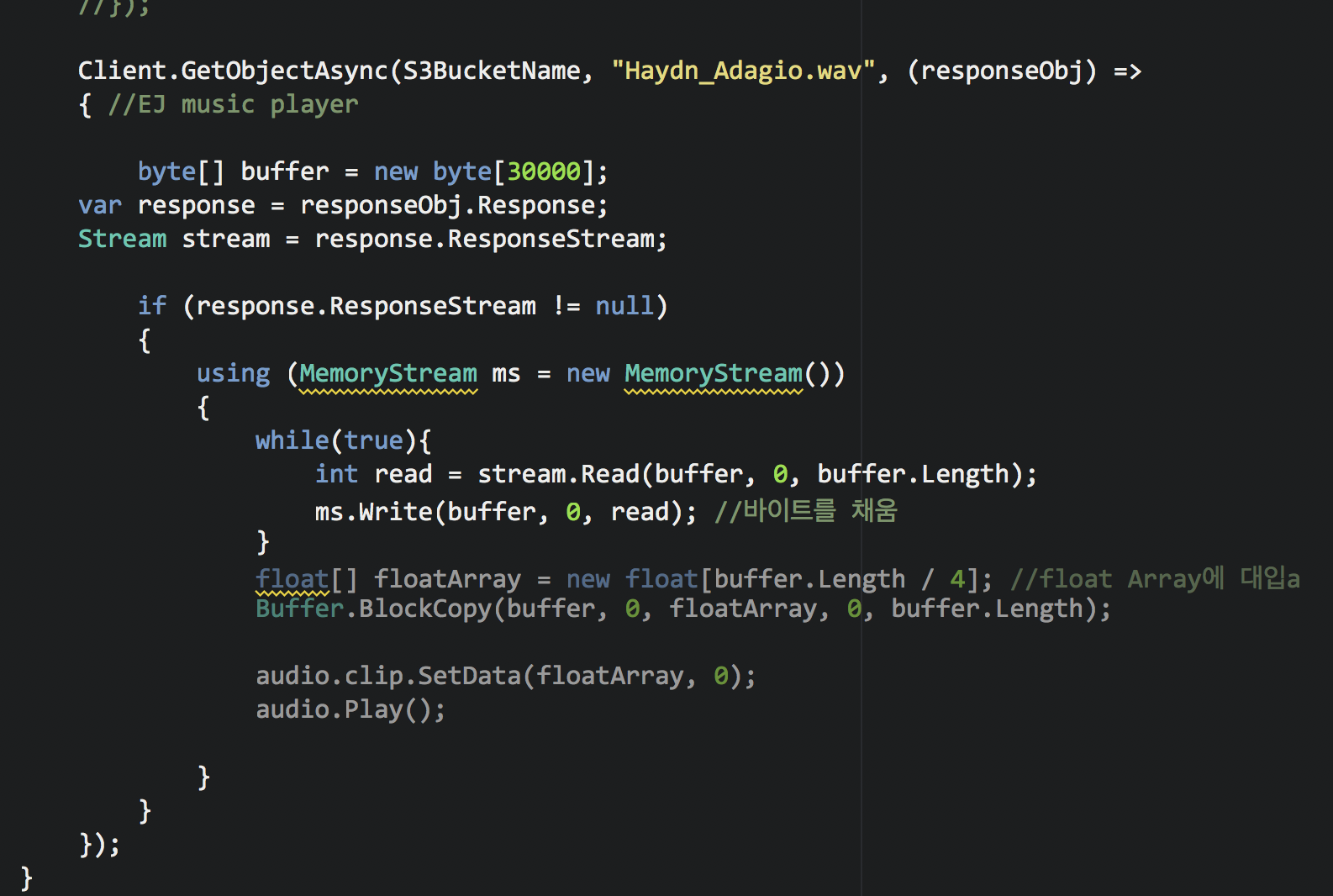Viewport: 1333px width, 896px height.
Task: Click the Korean comment after ms.Write
Action: click(x=806, y=510)
